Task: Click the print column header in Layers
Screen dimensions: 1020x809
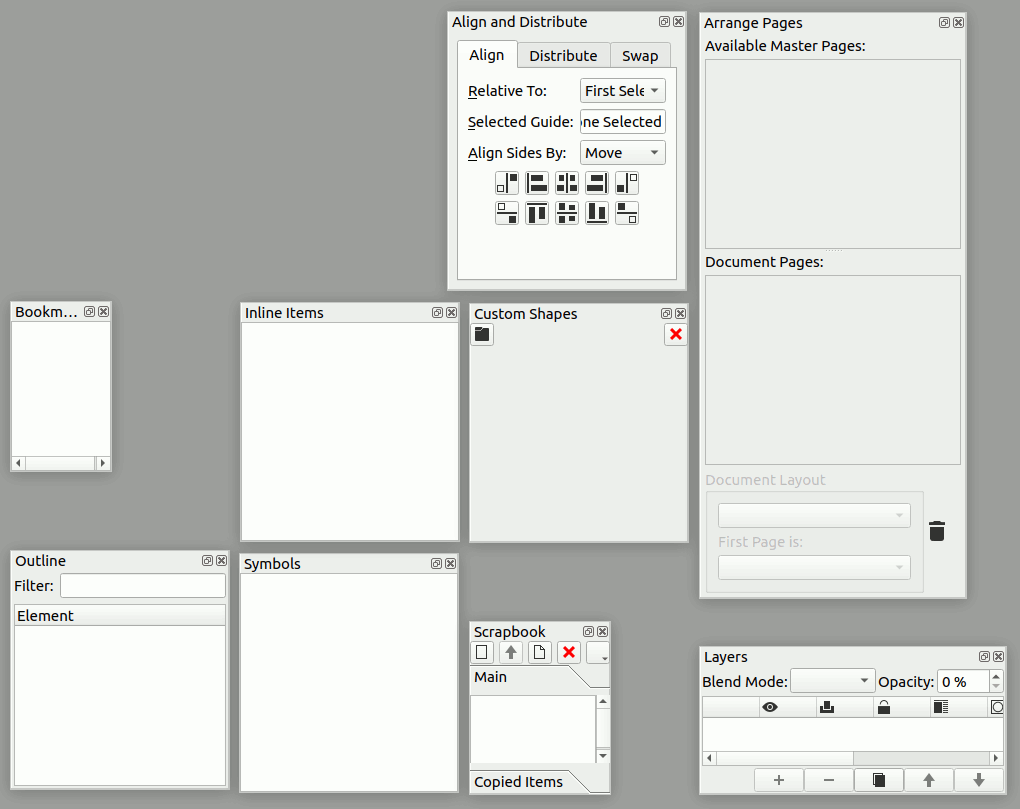Action: [827, 708]
